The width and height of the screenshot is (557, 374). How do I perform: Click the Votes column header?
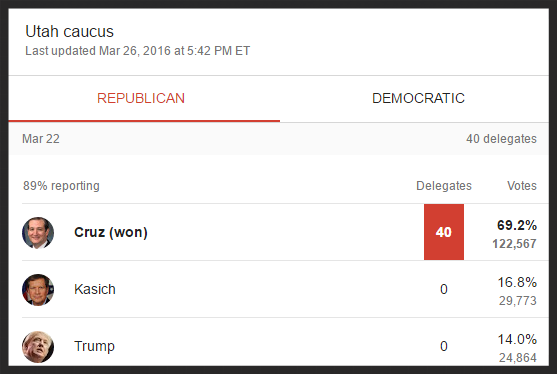click(x=521, y=186)
